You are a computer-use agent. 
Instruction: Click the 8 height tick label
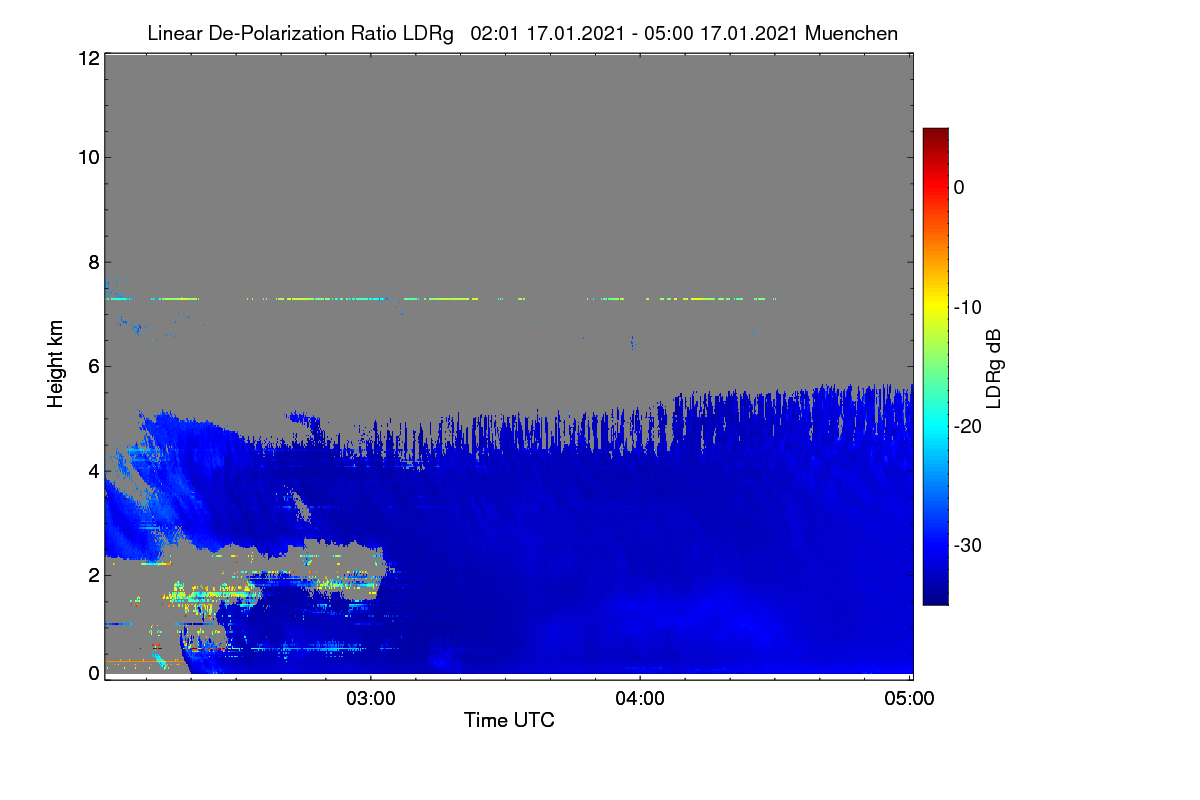(92, 262)
